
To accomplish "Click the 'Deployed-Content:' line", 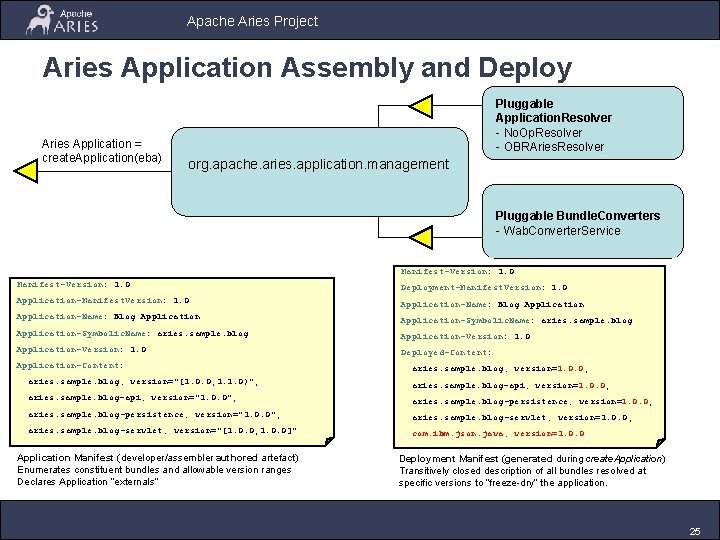I will click(446, 353).
